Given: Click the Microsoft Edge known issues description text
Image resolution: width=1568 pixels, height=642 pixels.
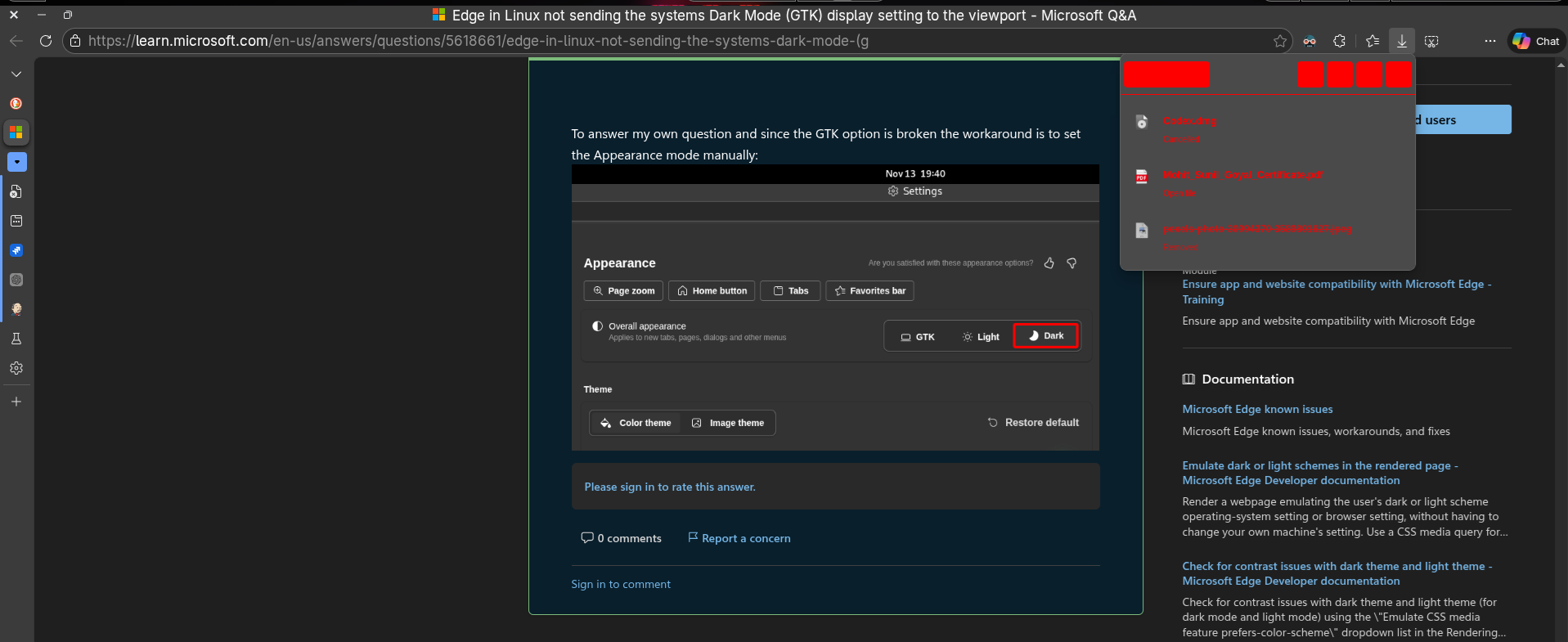Looking at the screenshot, I should (1316, 431).
